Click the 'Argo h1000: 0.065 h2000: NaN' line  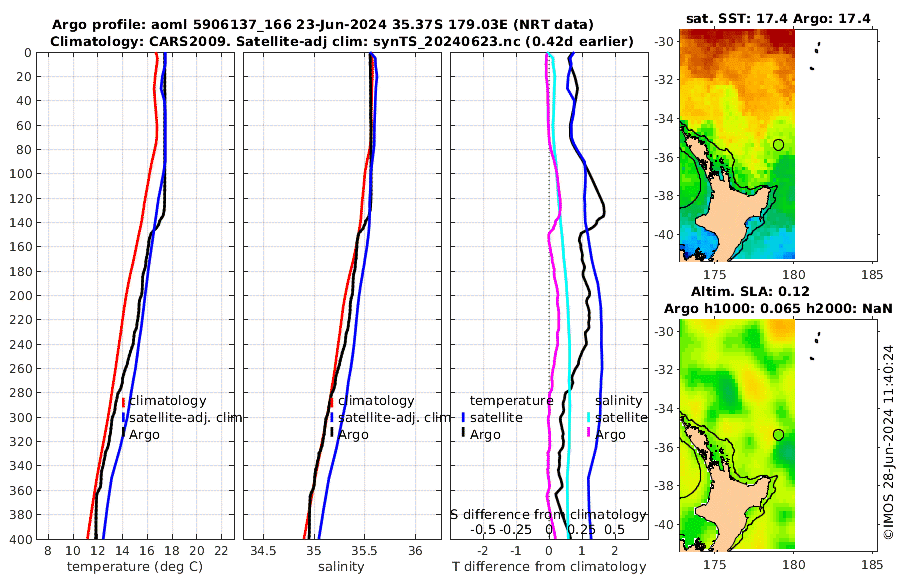(x=778, y=309)
